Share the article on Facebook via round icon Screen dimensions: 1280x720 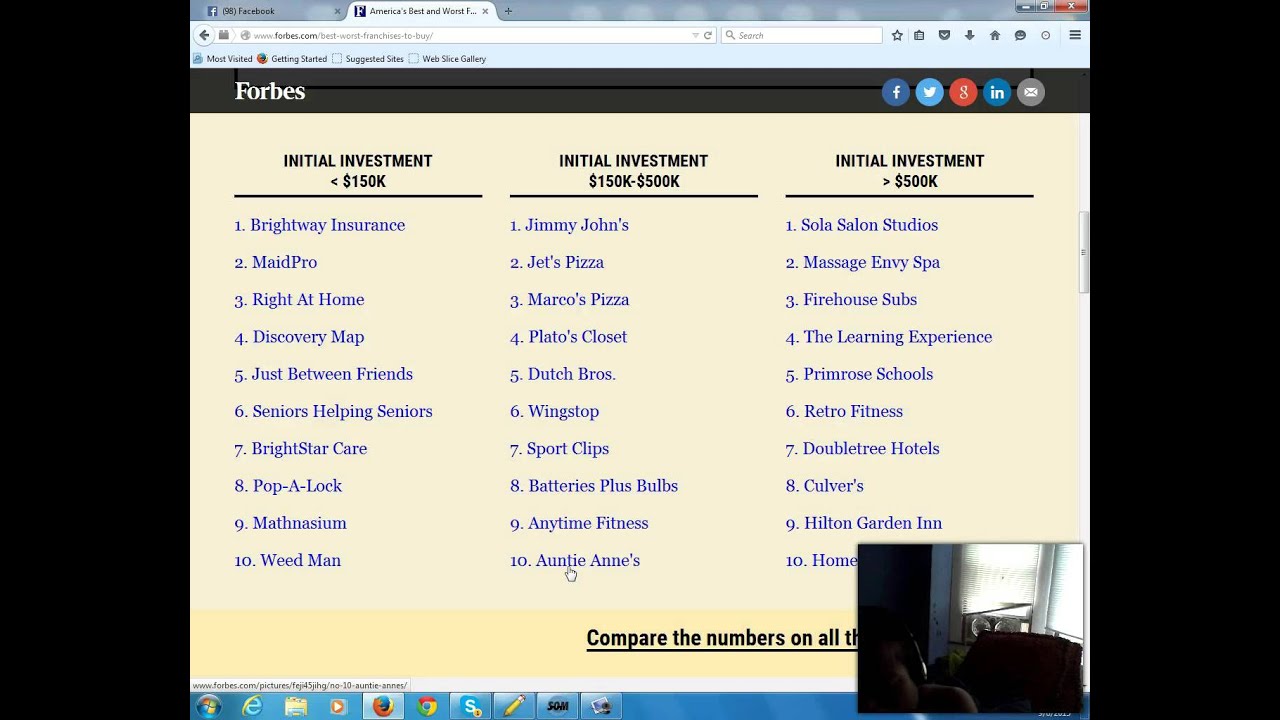pyautogui.click(x=896, y=92)
